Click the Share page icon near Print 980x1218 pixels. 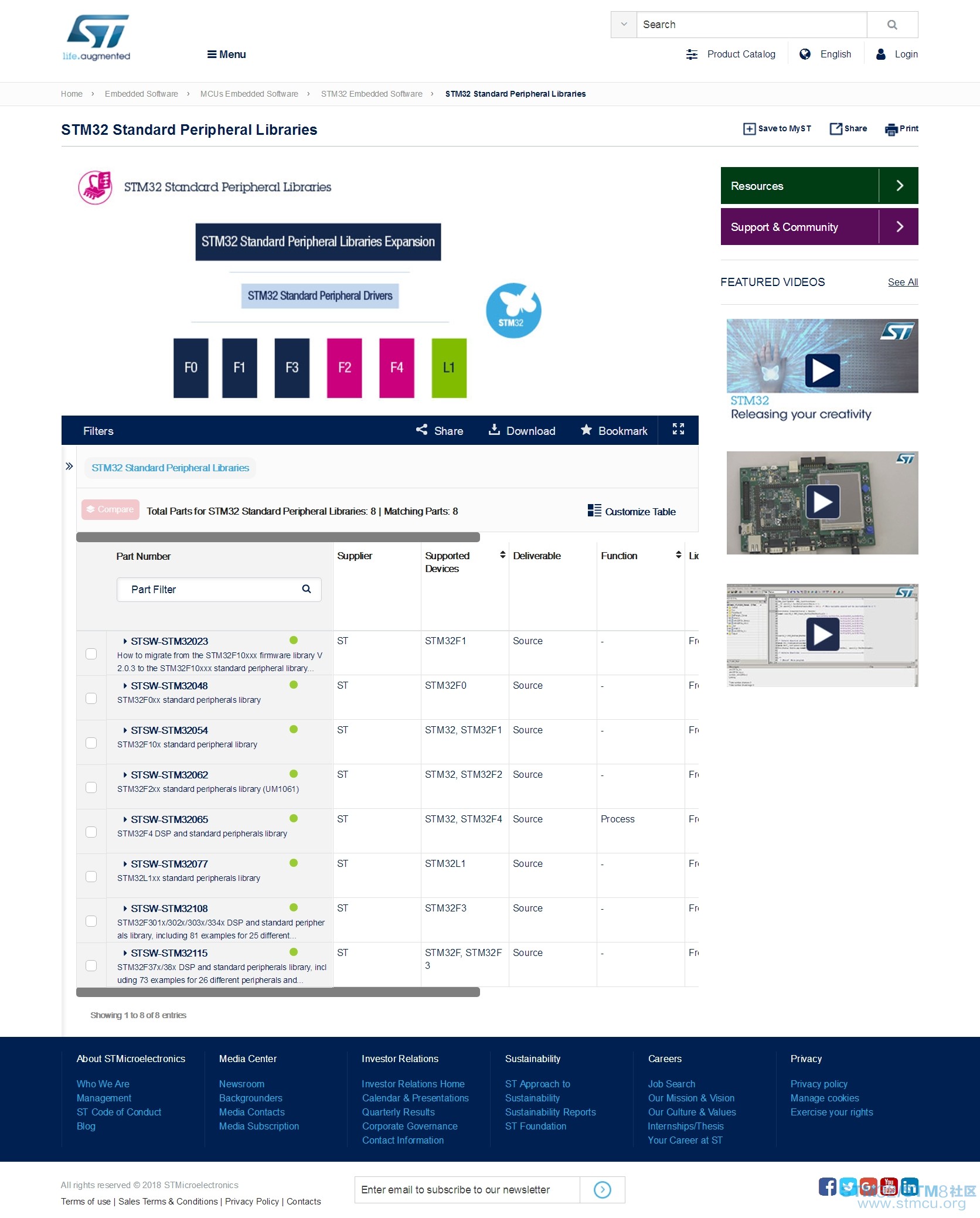836,129
